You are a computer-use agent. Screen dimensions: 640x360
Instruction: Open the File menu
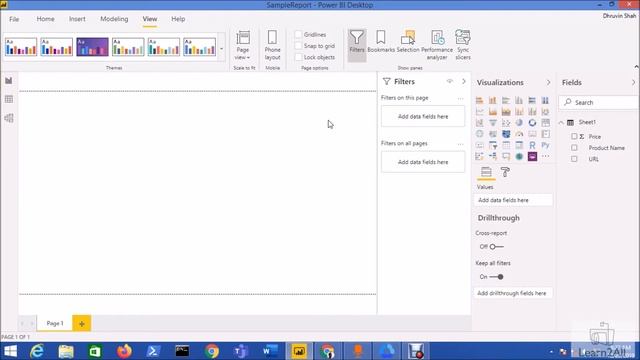click(14, 19)
